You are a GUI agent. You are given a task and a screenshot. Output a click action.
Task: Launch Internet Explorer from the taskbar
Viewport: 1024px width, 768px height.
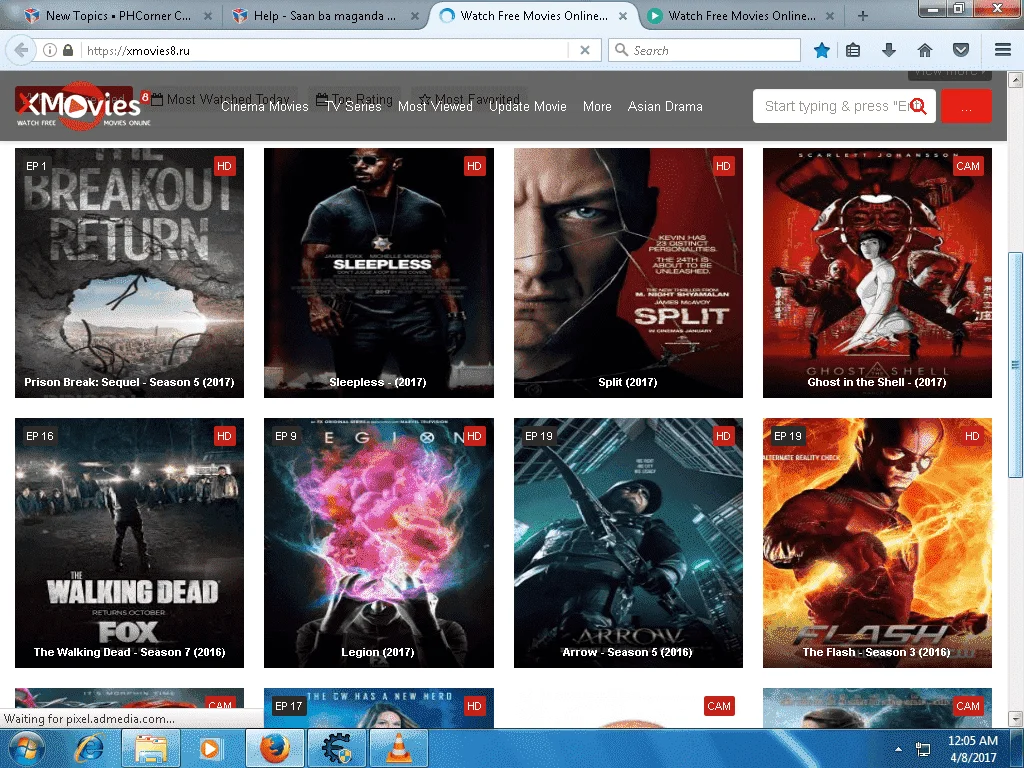click(89, 748)
